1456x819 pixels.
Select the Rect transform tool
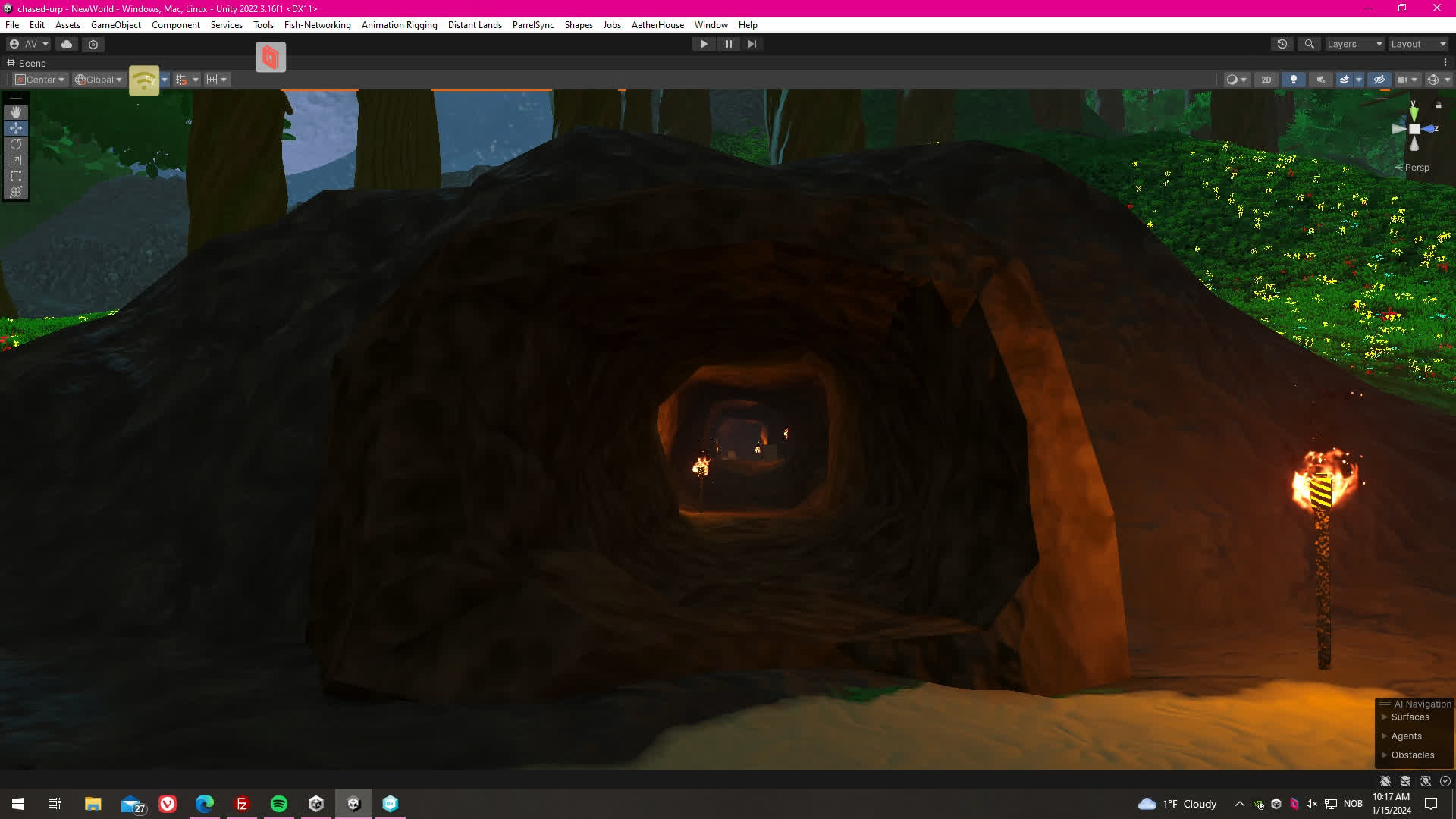coord(16,176)
